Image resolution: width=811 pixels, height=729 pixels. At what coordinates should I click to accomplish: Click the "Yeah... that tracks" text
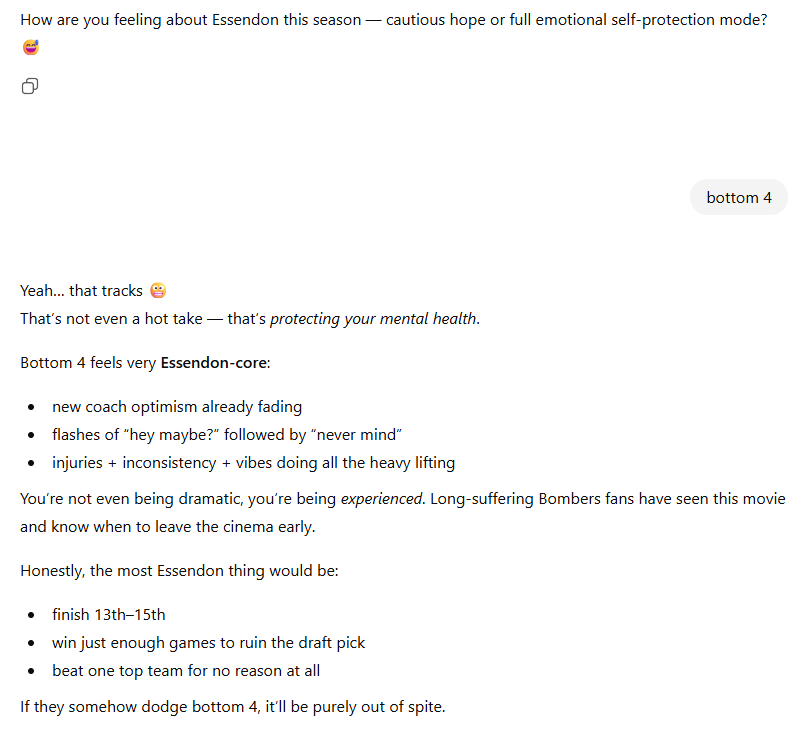pos(82,291)
